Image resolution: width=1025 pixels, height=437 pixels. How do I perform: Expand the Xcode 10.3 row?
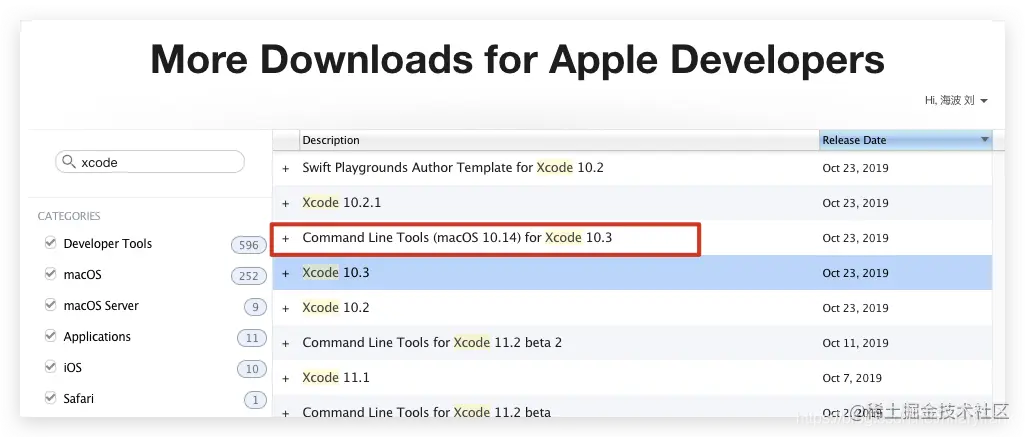click(x=286, y=273)
